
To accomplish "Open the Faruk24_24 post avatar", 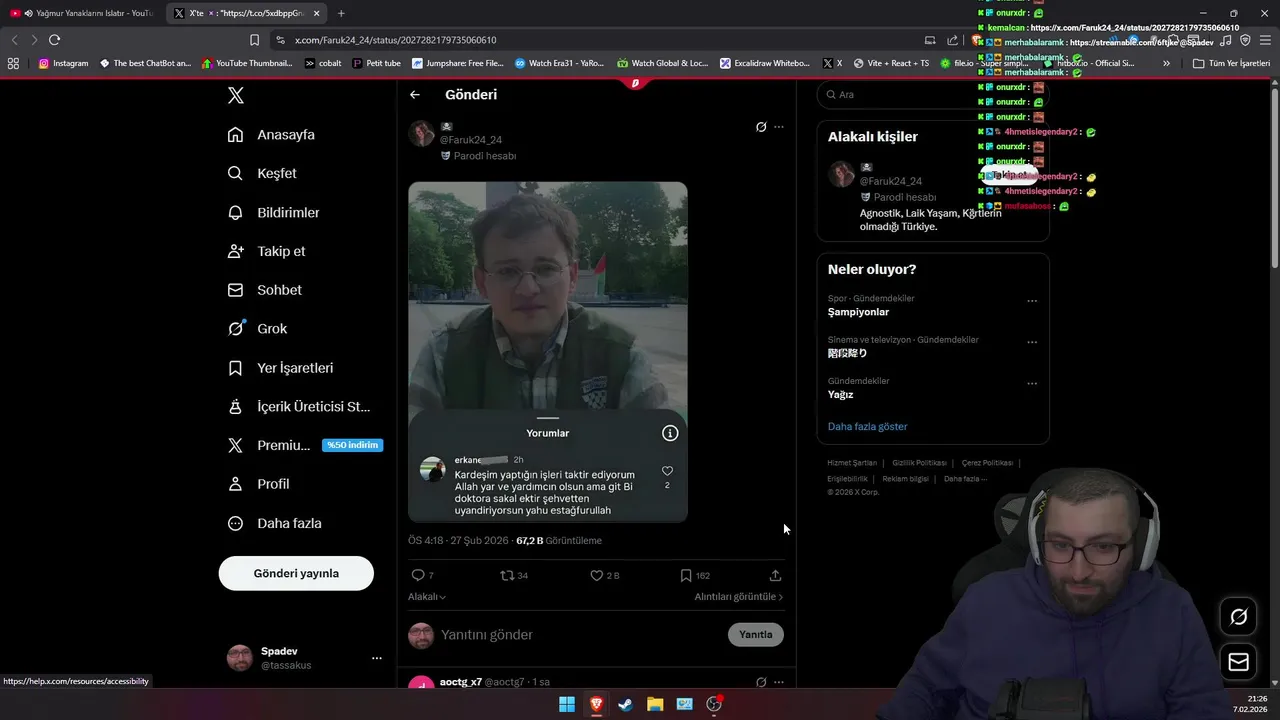I will coord(421,134).
